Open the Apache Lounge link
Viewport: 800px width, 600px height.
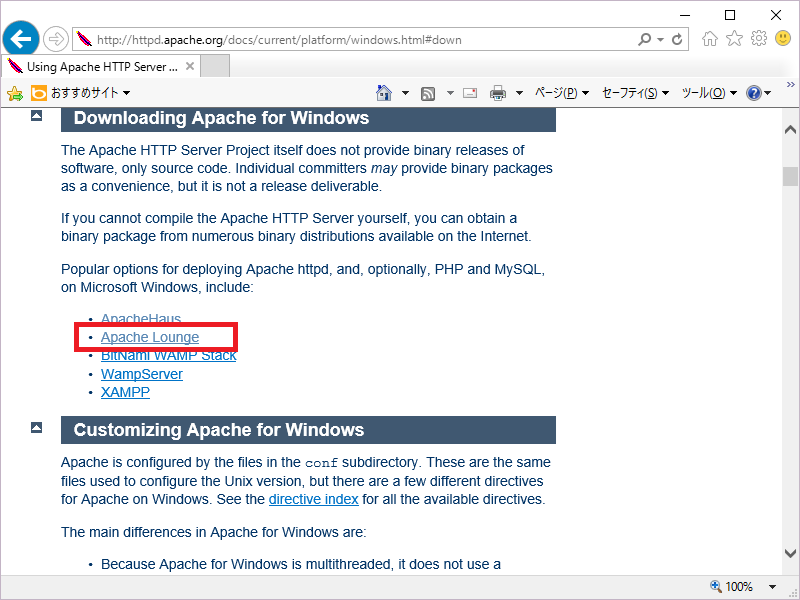point(149,337)
